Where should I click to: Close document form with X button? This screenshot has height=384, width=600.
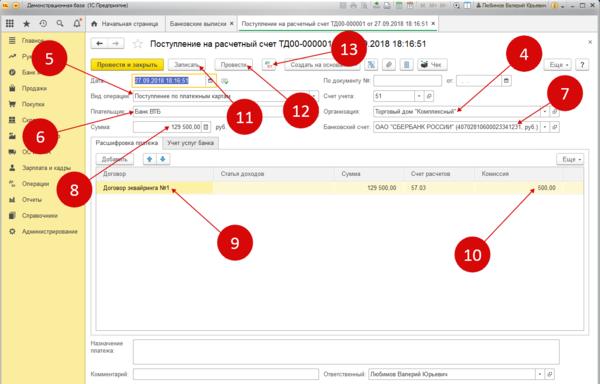[590, 42]
